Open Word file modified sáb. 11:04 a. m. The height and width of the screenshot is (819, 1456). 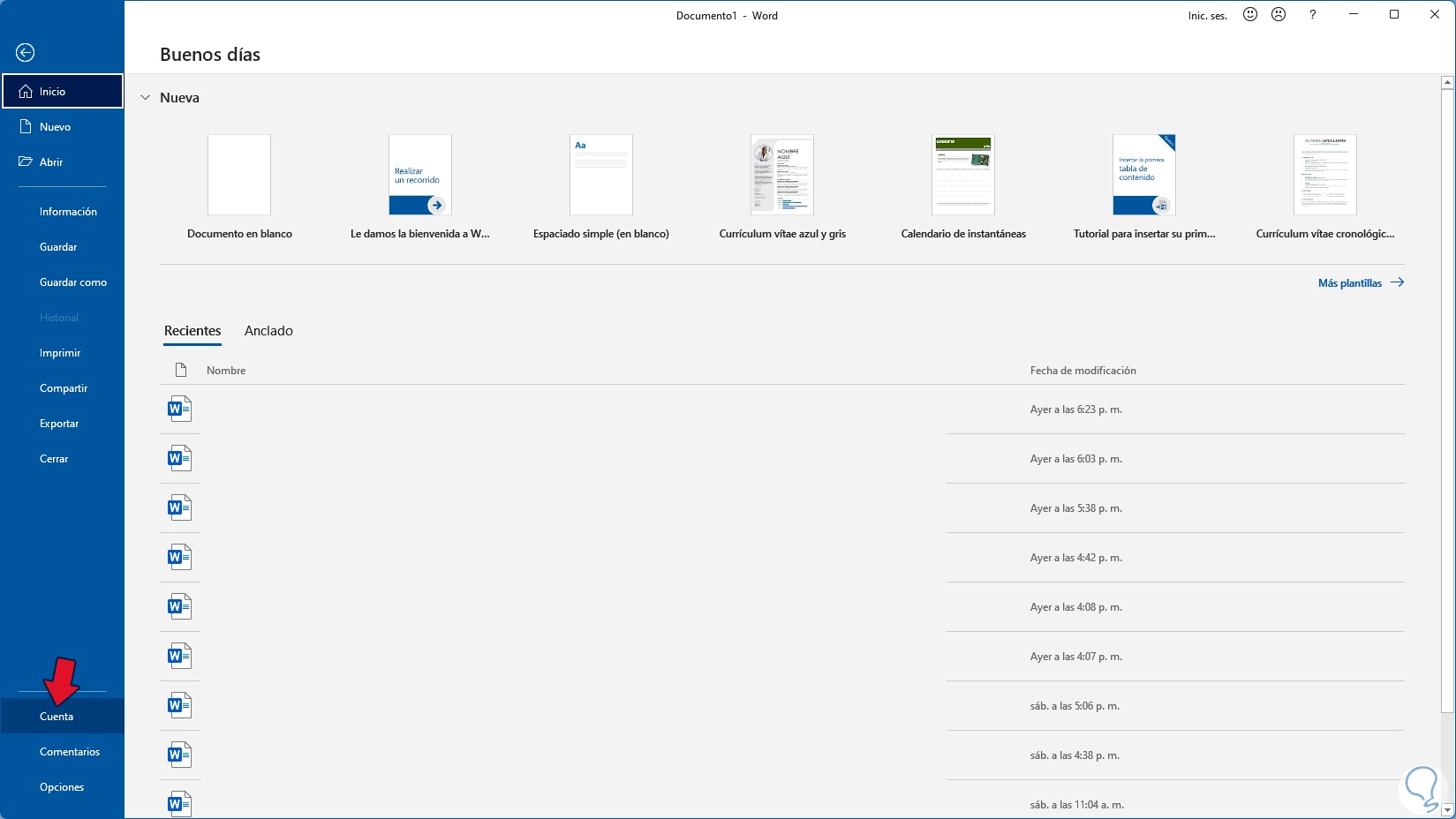782,801
